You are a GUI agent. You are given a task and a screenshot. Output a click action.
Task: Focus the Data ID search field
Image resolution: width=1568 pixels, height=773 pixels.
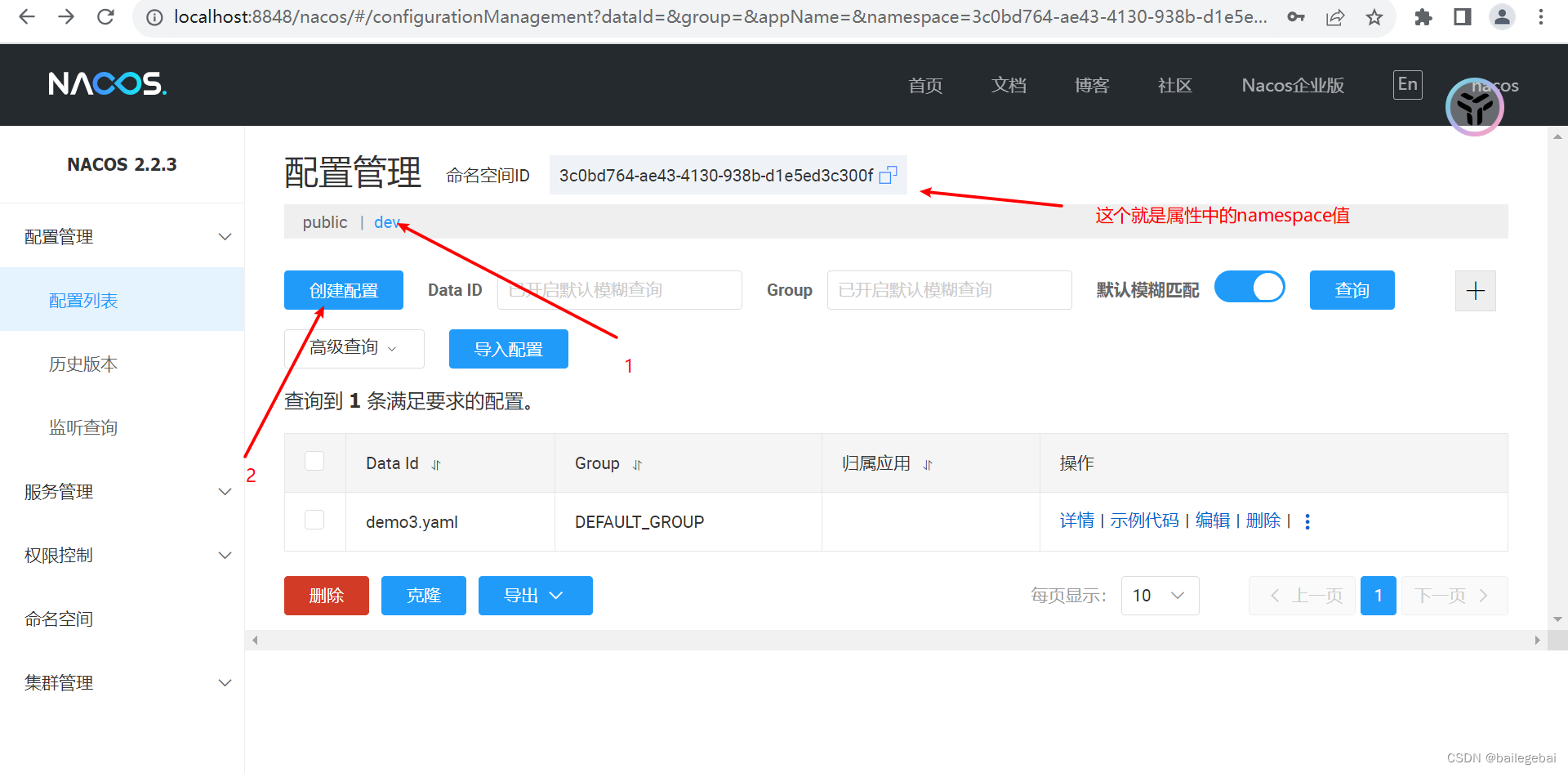[620, 290]
